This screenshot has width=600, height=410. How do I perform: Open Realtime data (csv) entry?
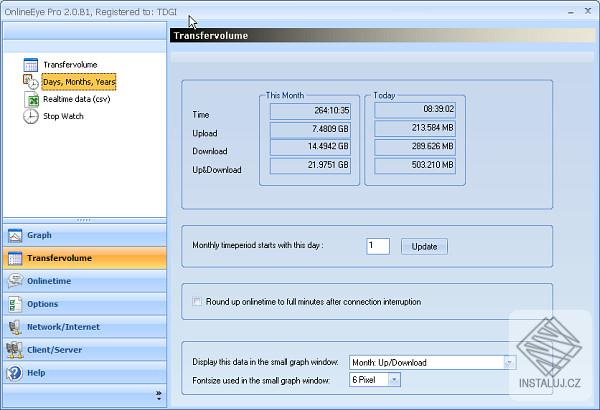77,99
